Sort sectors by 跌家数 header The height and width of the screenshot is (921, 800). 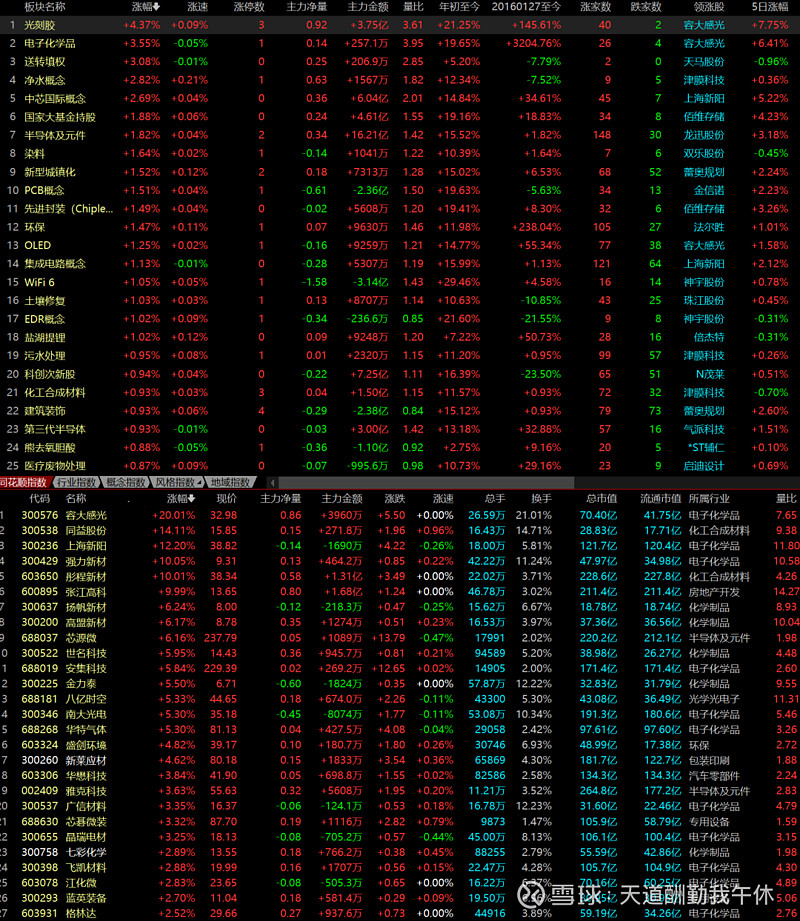pos(646,7)
